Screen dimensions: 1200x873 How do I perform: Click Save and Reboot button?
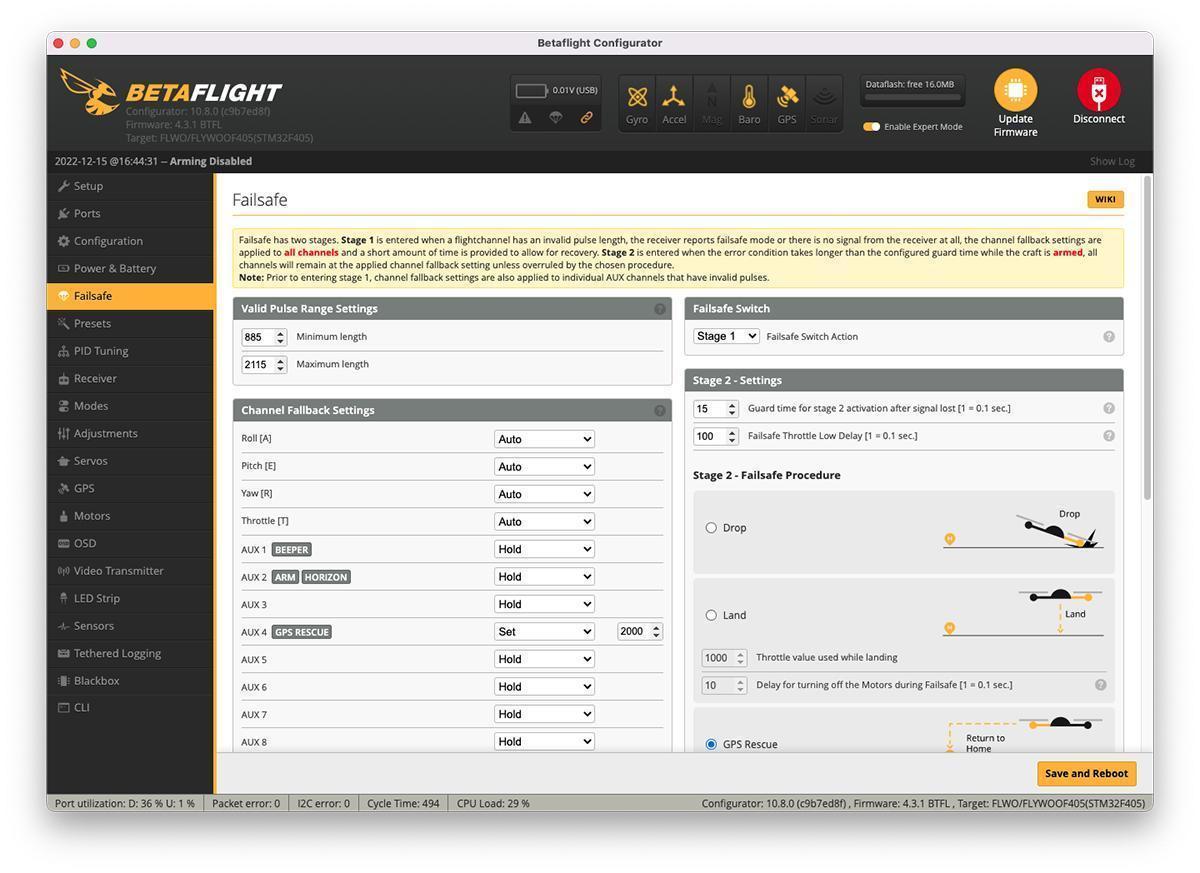[1086, 773]
